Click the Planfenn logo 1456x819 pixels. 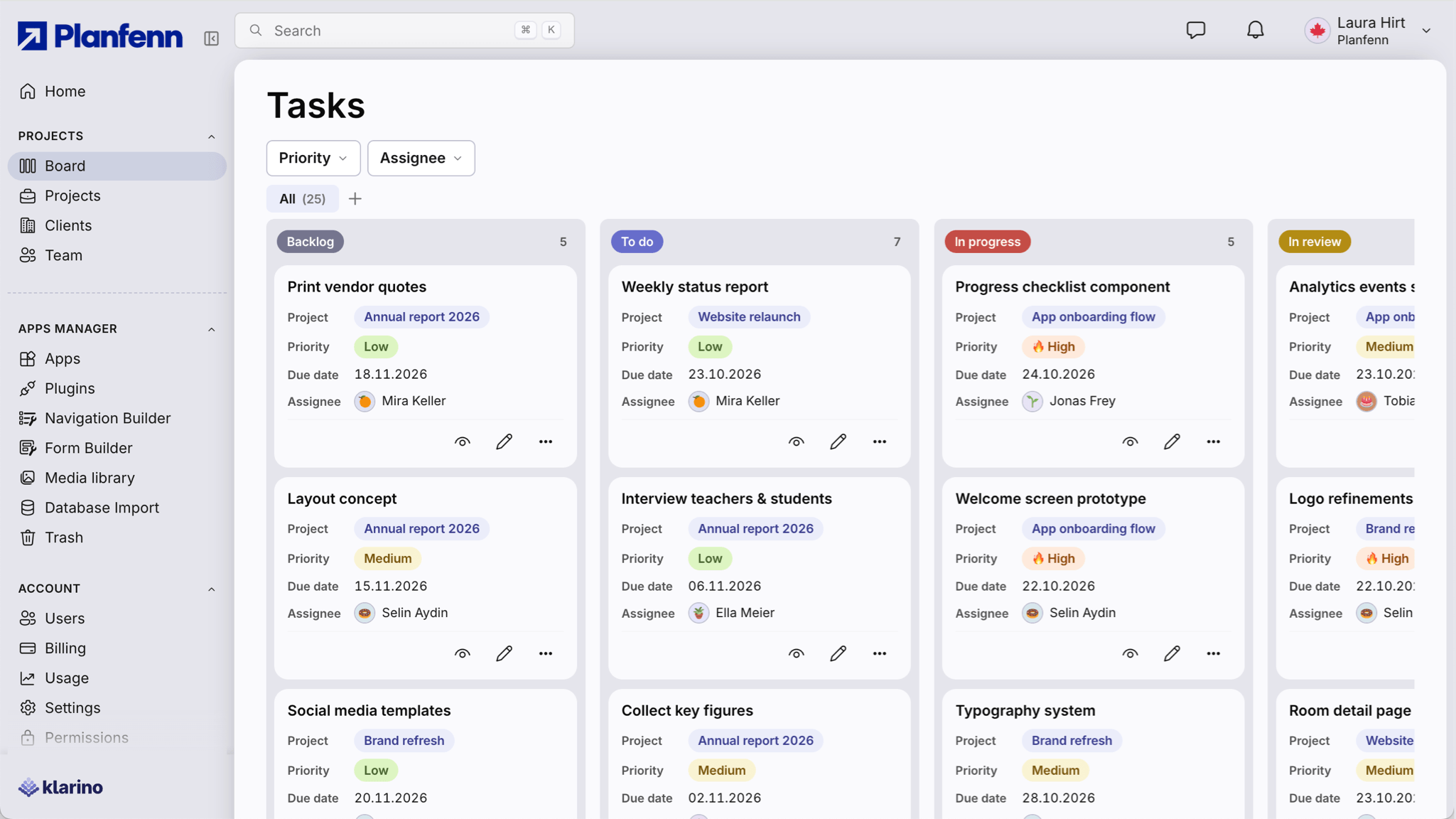click(100, 36)
